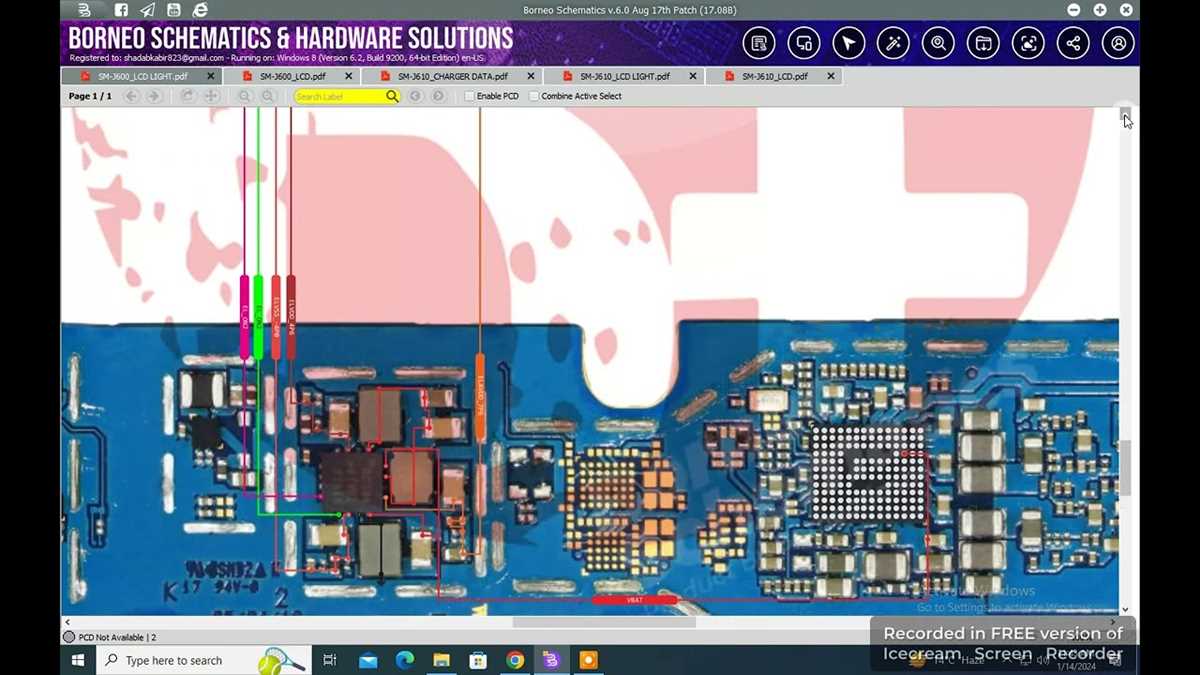Launch Microsoft Edge from the taskbar

pyautogui.click(x=405, y=660)
